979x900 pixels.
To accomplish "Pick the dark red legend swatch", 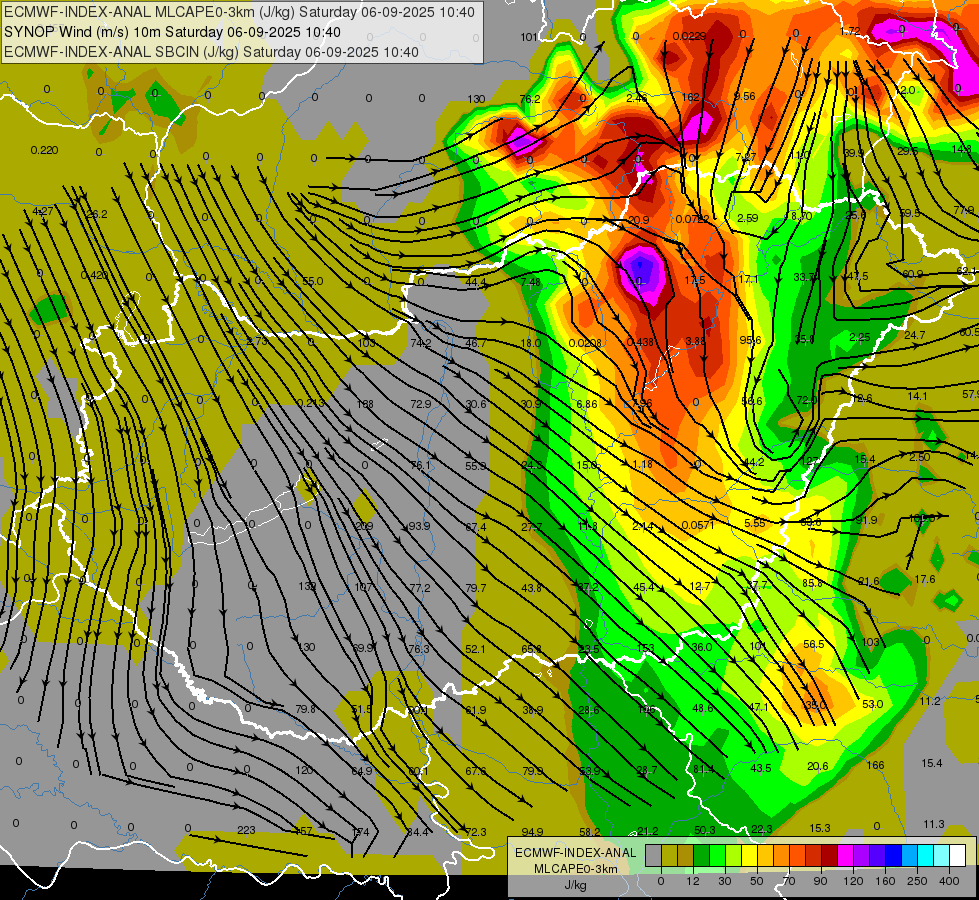I will coord(829,855).
